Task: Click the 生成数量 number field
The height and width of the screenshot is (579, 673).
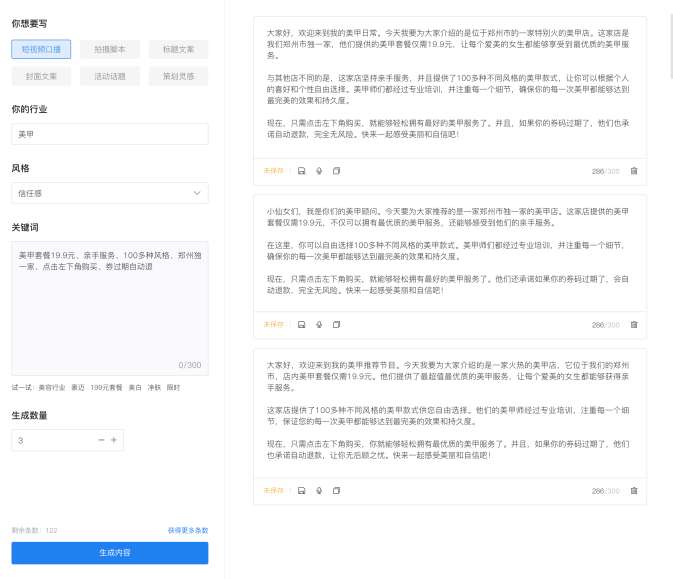Action: coord(67,440)
